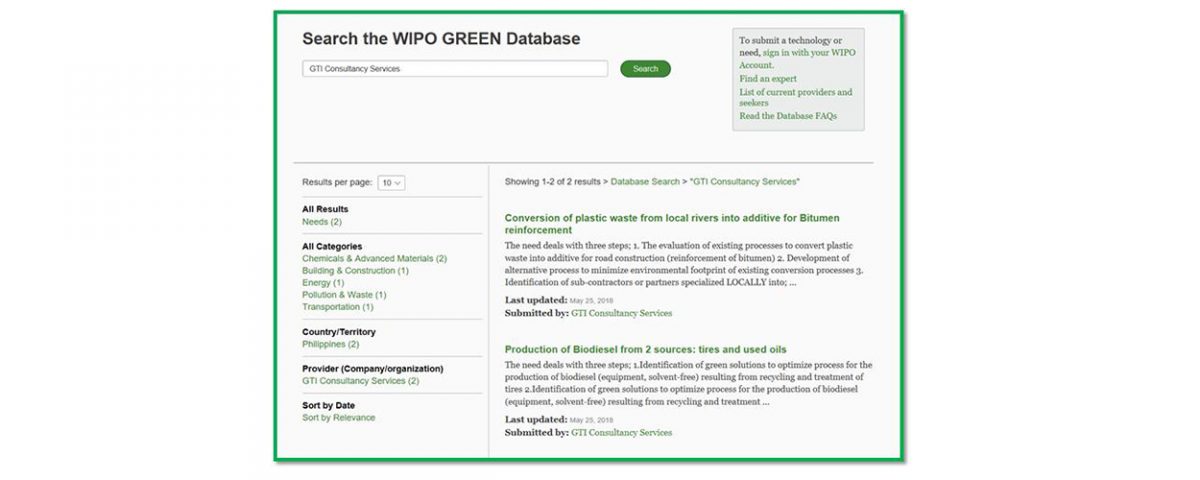
Task: Select GTI Consultancy Services provider filter
Action: (360, 381)
